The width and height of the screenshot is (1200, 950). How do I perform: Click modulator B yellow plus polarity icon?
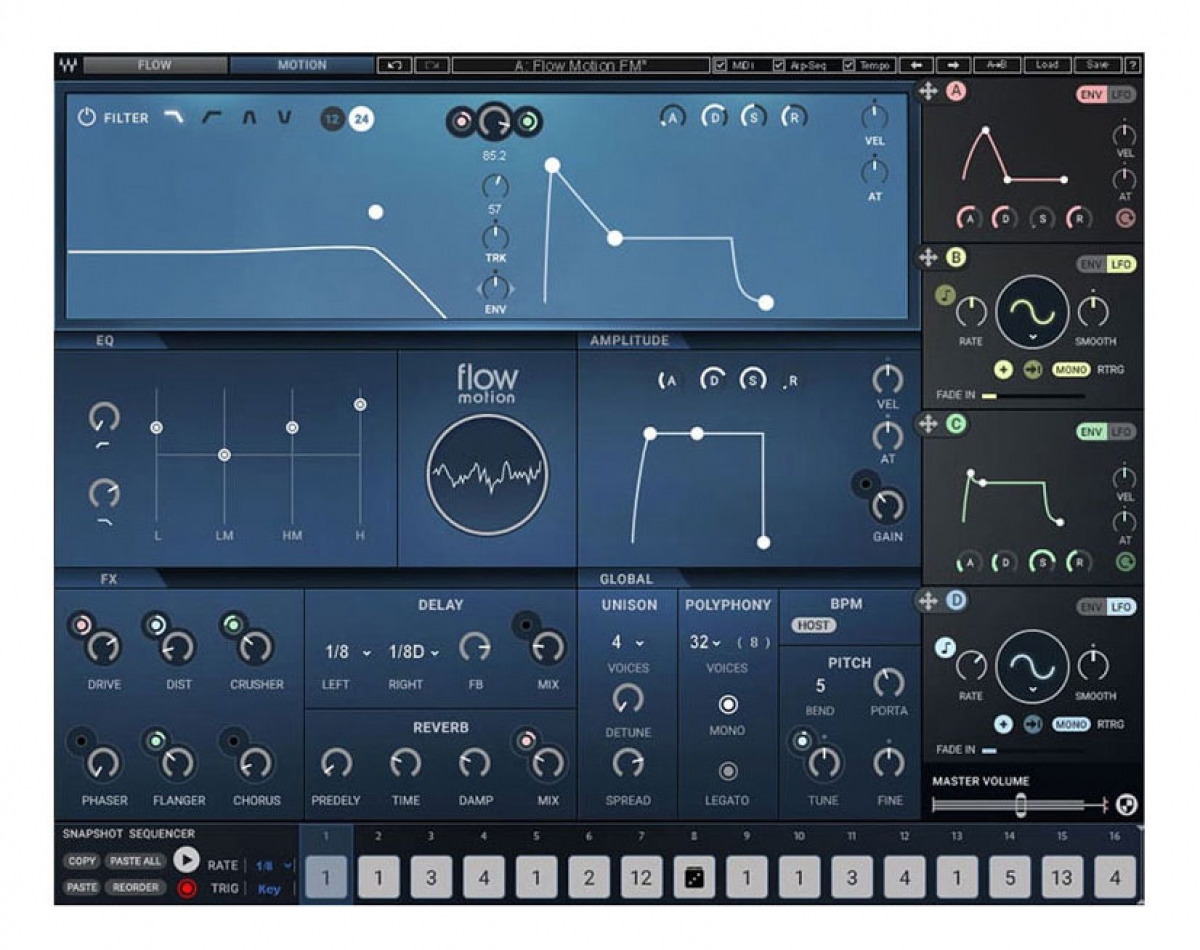click(1004, 370)
